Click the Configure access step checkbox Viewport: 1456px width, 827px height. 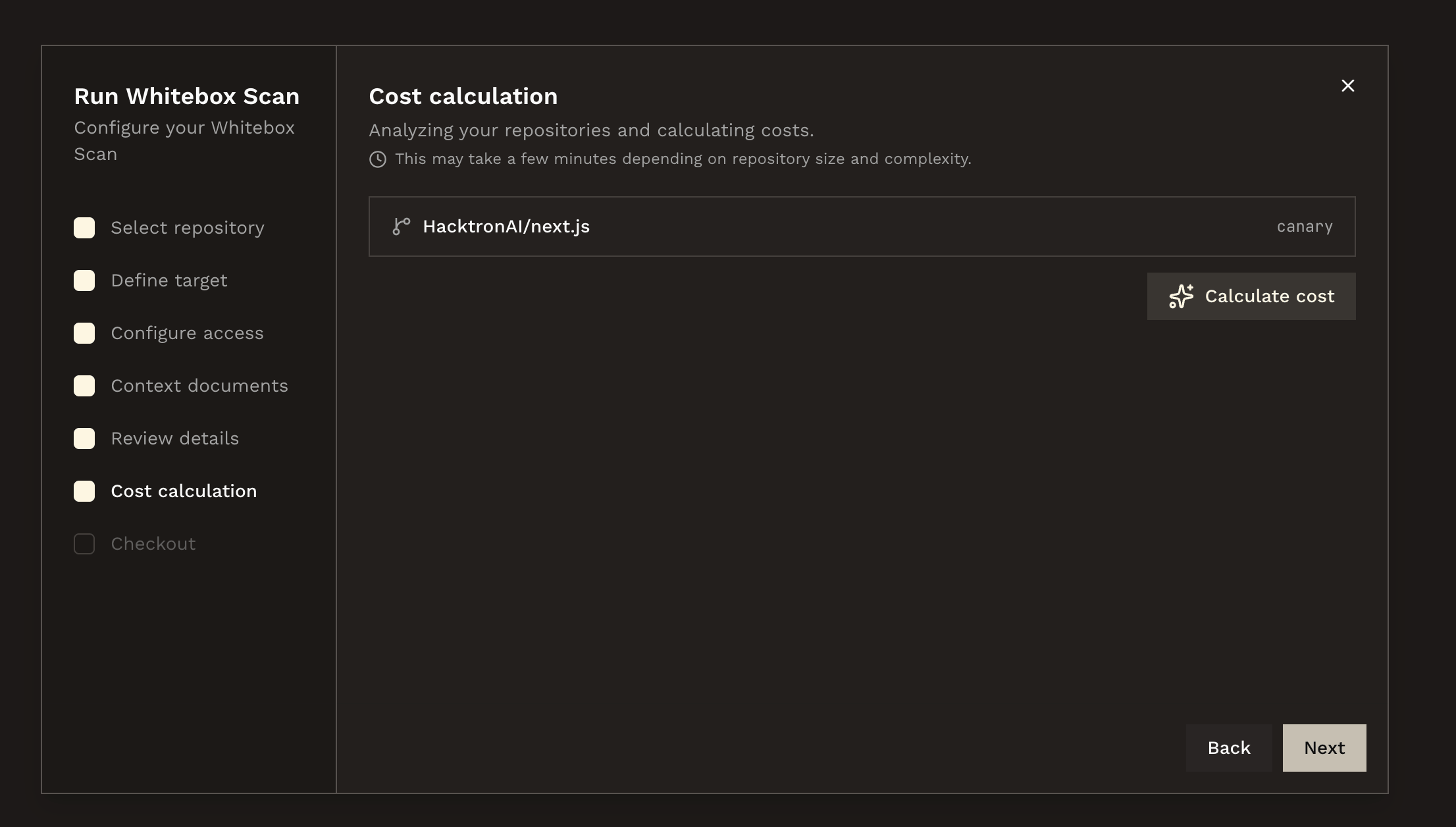coord(84,333)
